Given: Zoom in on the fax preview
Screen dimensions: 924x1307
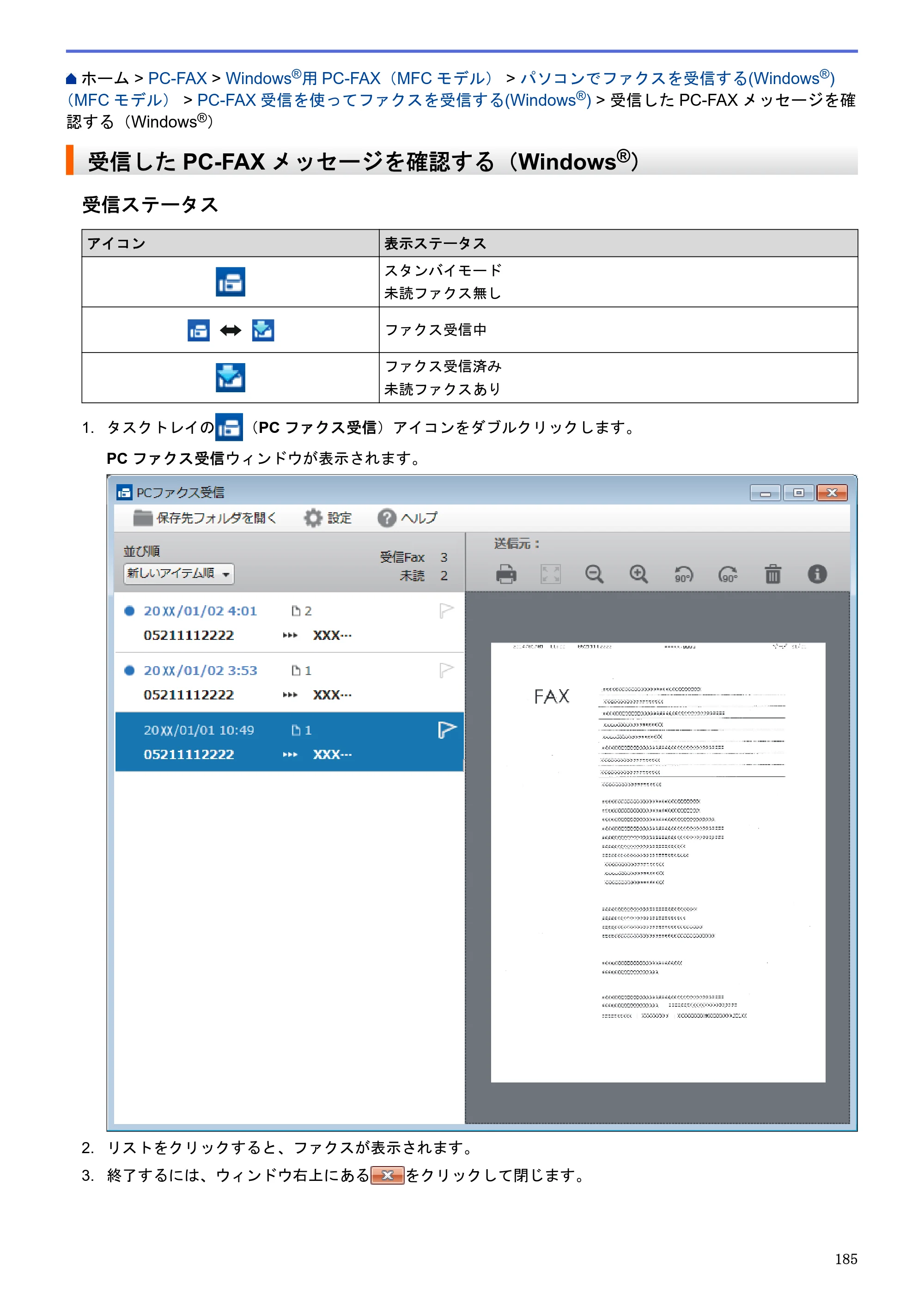Looking at the screenshot, I should (638, 574).
